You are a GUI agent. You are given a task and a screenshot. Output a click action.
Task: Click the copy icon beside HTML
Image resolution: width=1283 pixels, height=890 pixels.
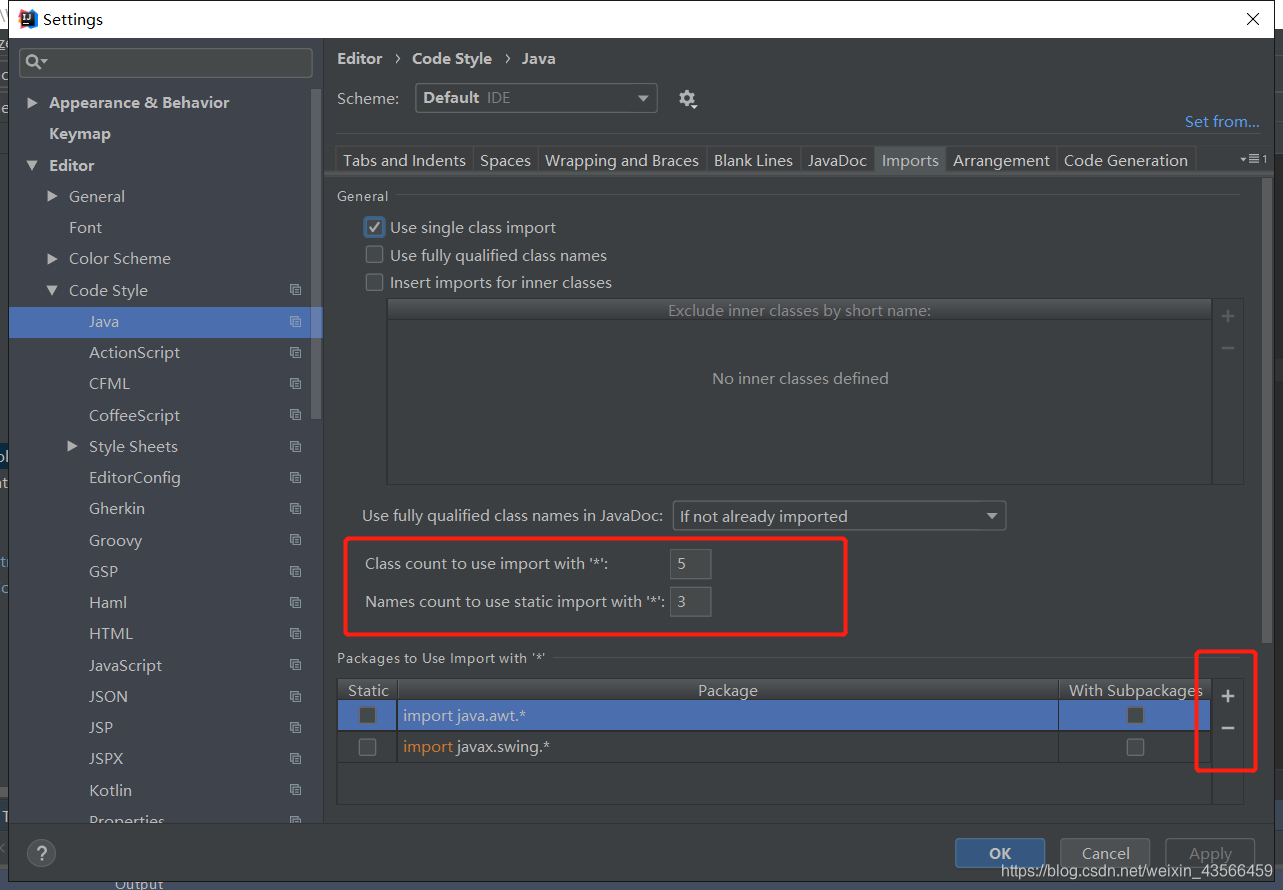click(x=295, y=633)
